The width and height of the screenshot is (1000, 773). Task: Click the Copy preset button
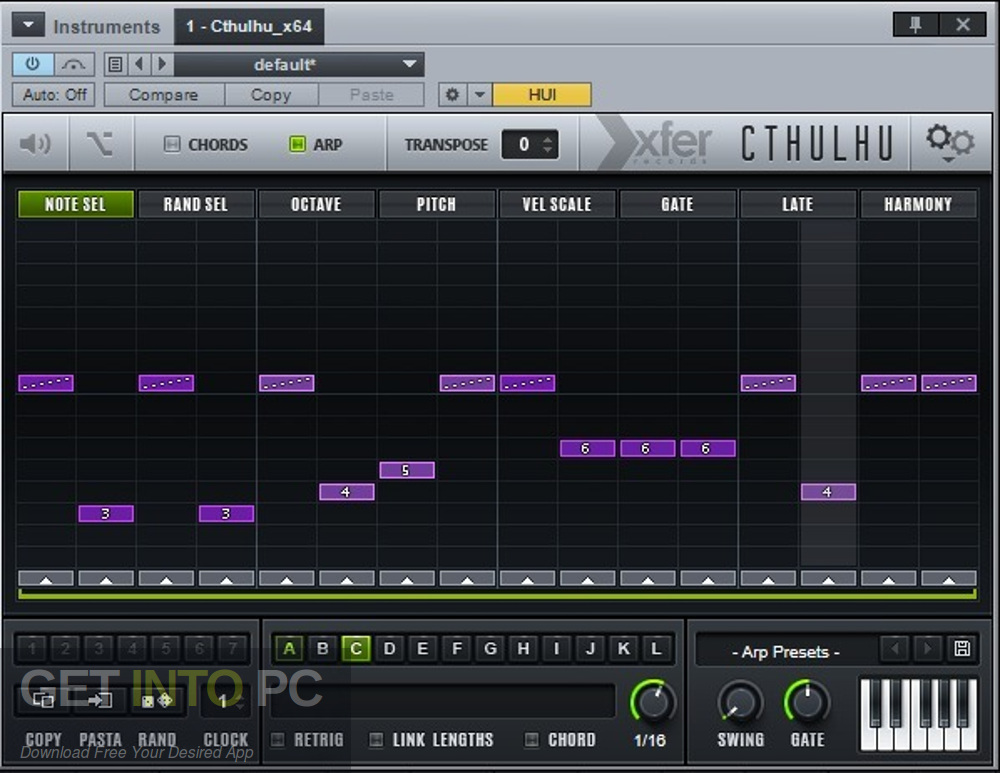point(271,95)
